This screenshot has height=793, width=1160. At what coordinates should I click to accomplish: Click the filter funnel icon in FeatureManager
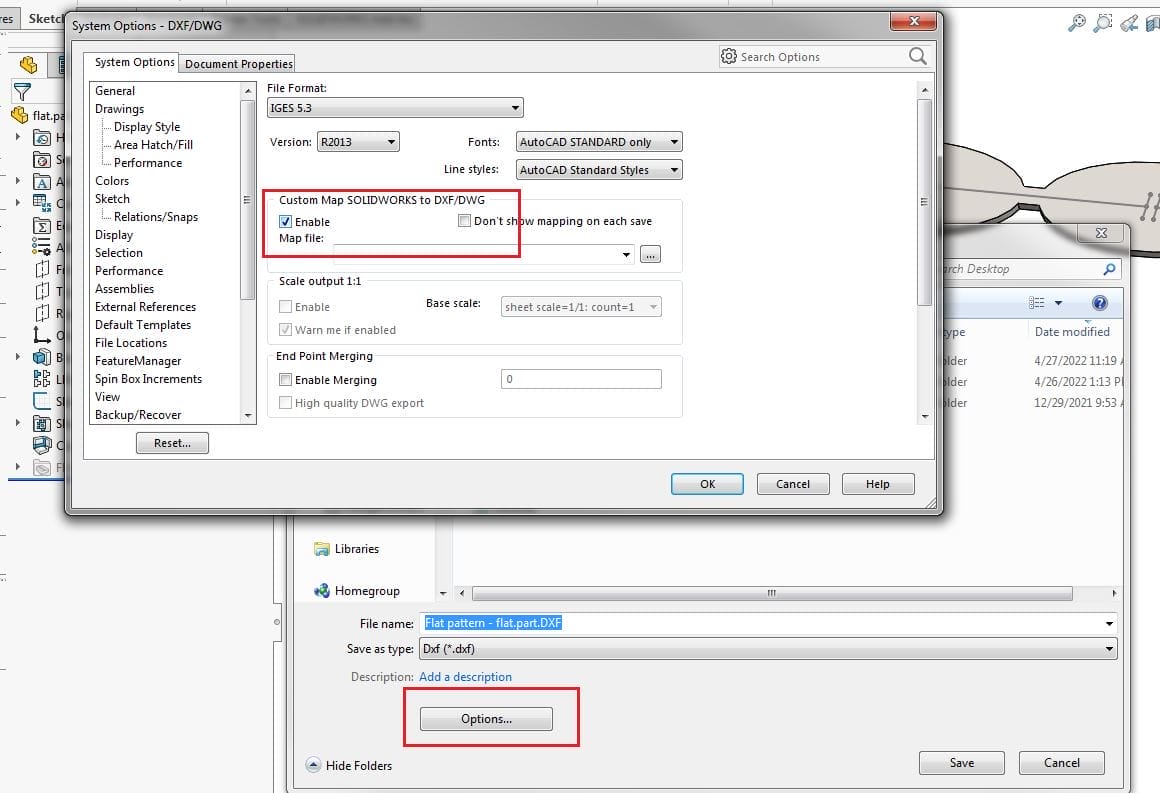[22, 92]
